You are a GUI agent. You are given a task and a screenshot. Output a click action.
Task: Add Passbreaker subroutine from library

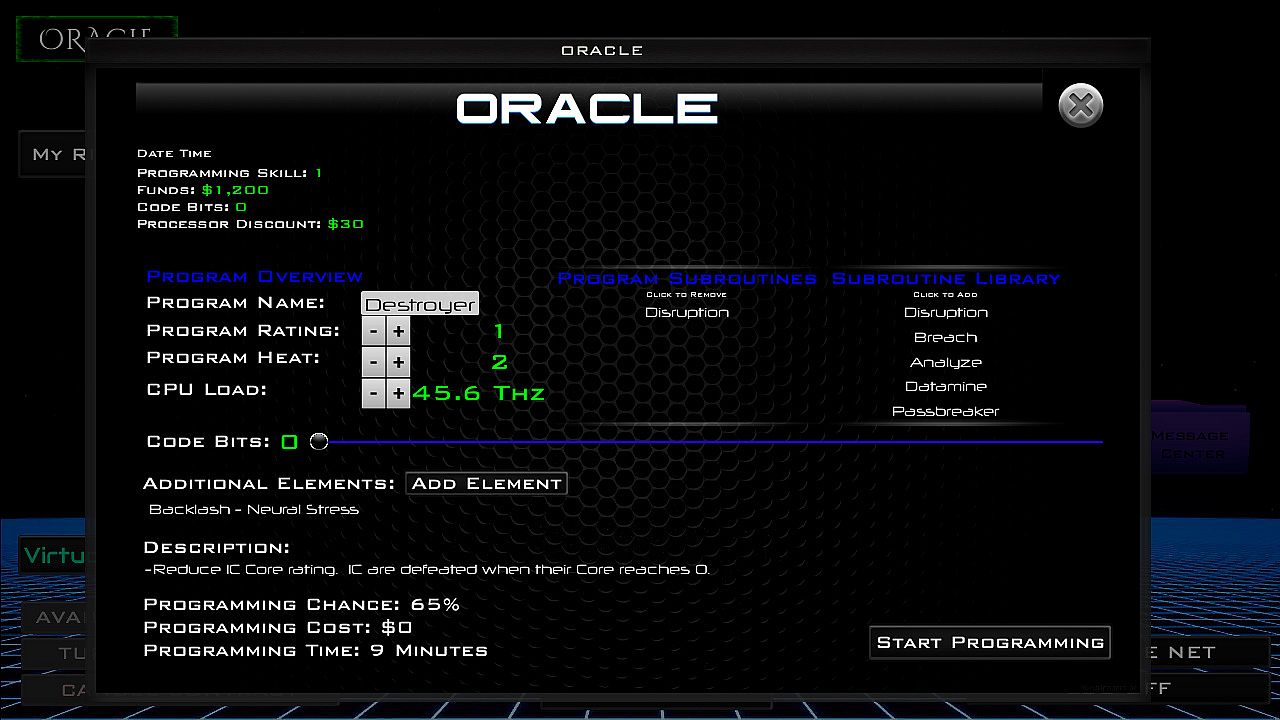point(946,412)
